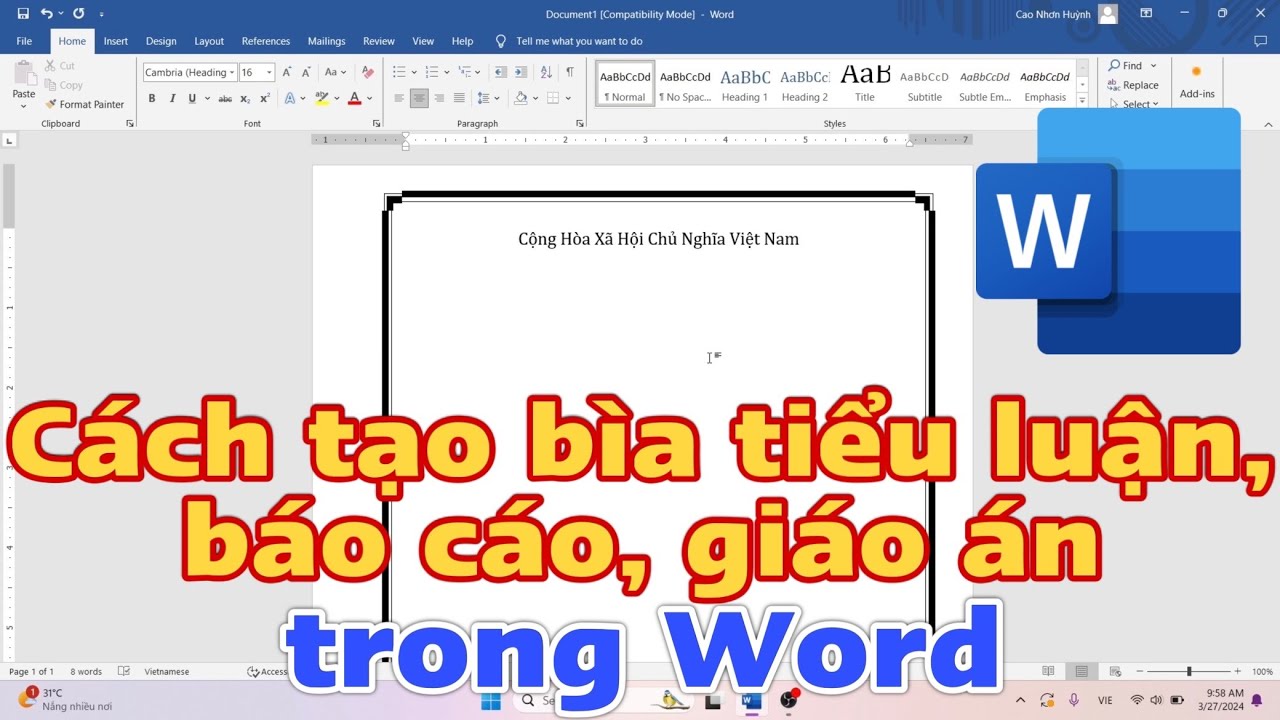Open the Change Case (Aa) menu
The image size is (1280, 720).
coord(335,72)
